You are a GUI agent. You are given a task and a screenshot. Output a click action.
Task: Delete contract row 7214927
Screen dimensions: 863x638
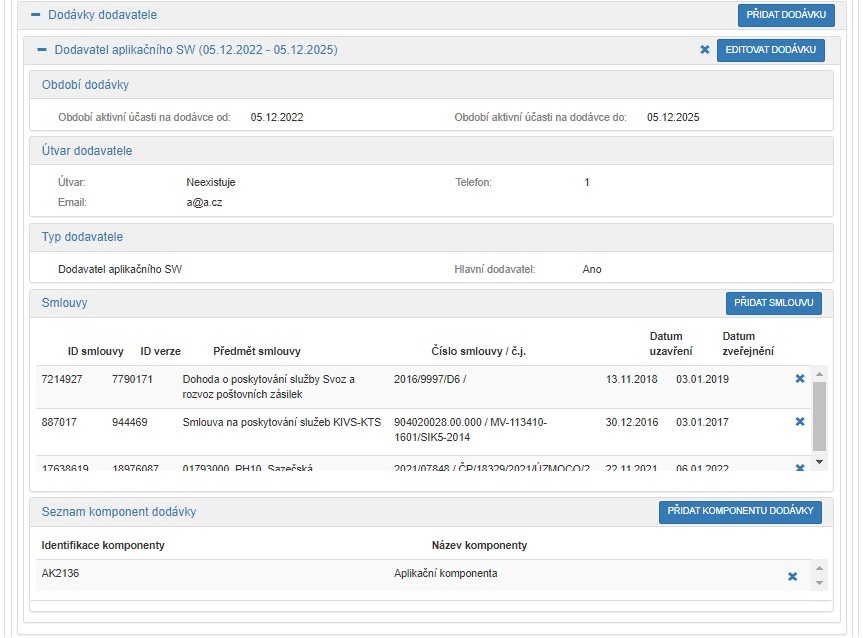799,379
